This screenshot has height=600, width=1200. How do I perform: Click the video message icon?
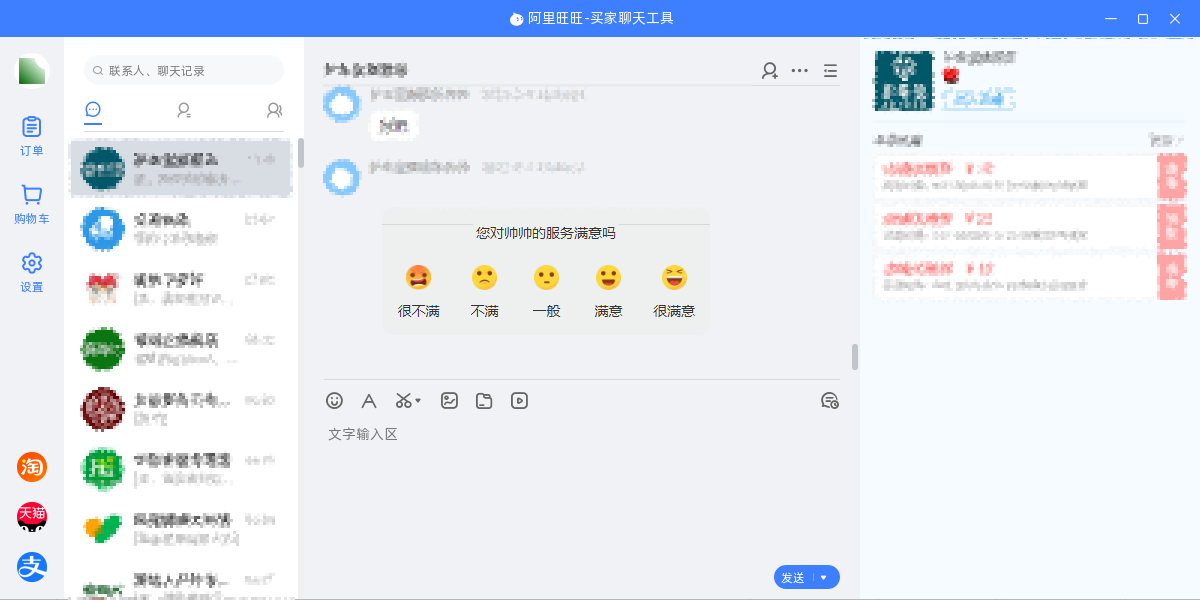tap(519, 401)
